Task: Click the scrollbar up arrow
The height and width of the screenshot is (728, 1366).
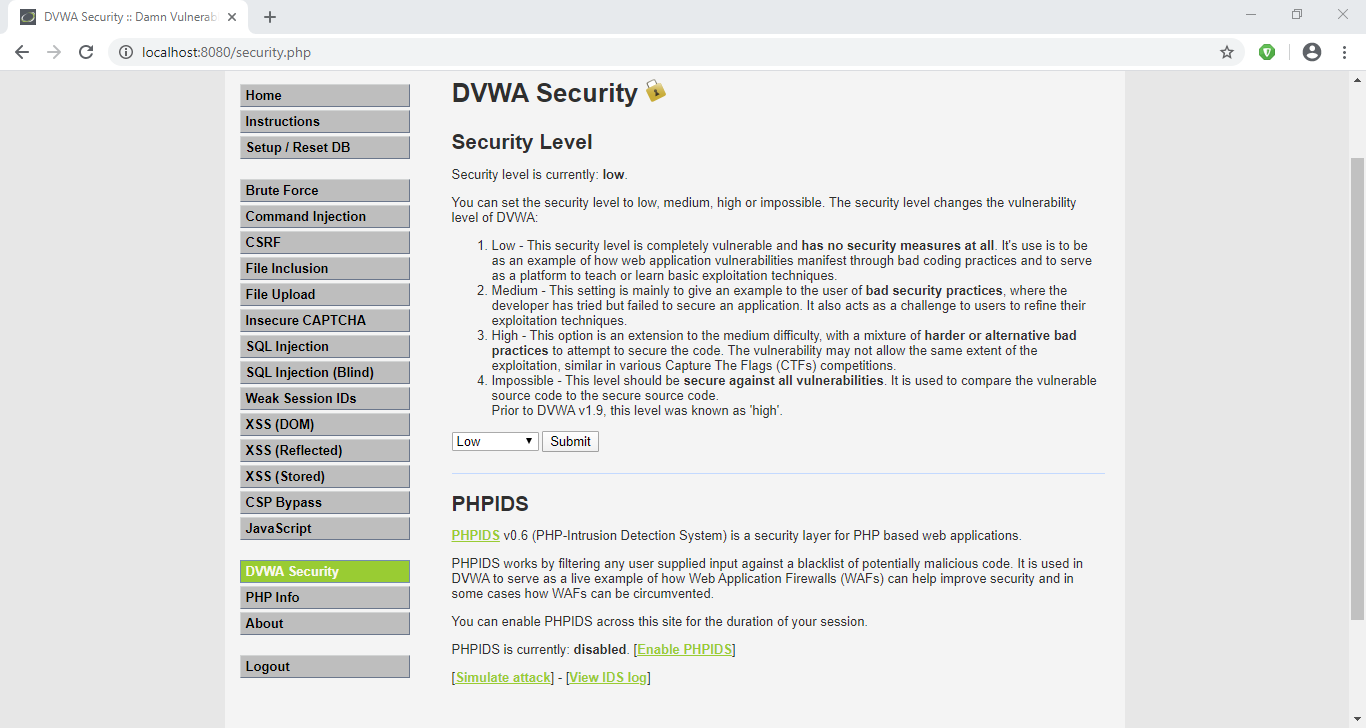Action: (x=1358, y=79)
